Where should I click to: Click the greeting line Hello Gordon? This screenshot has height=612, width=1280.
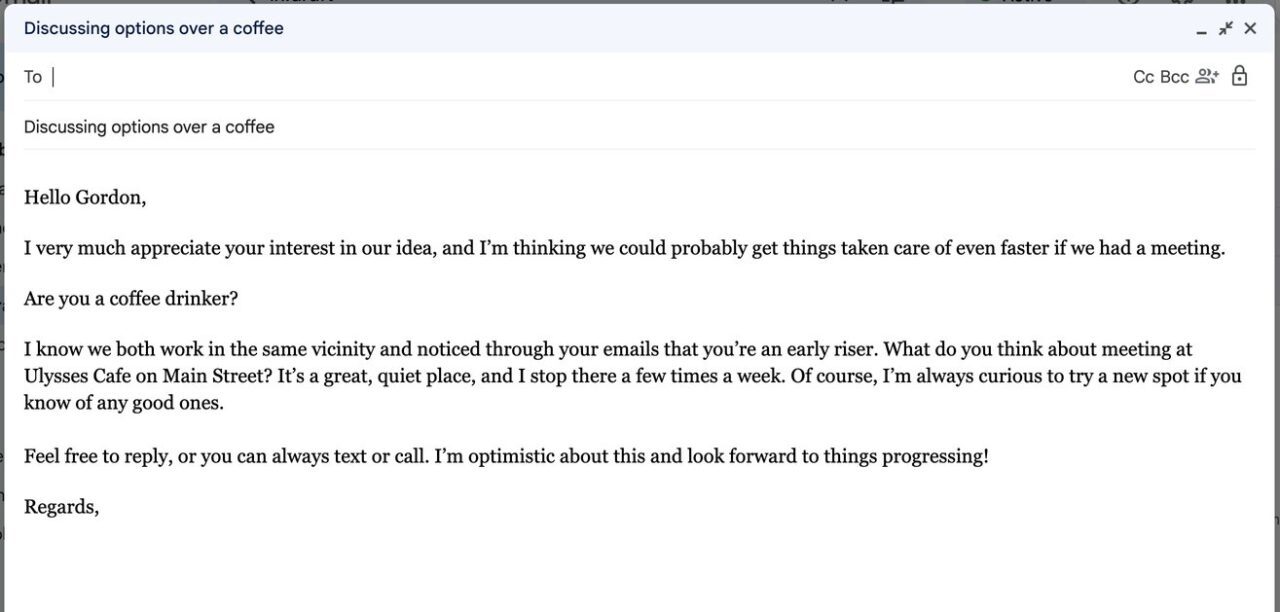pyautogui.click(x=85, y=197)
